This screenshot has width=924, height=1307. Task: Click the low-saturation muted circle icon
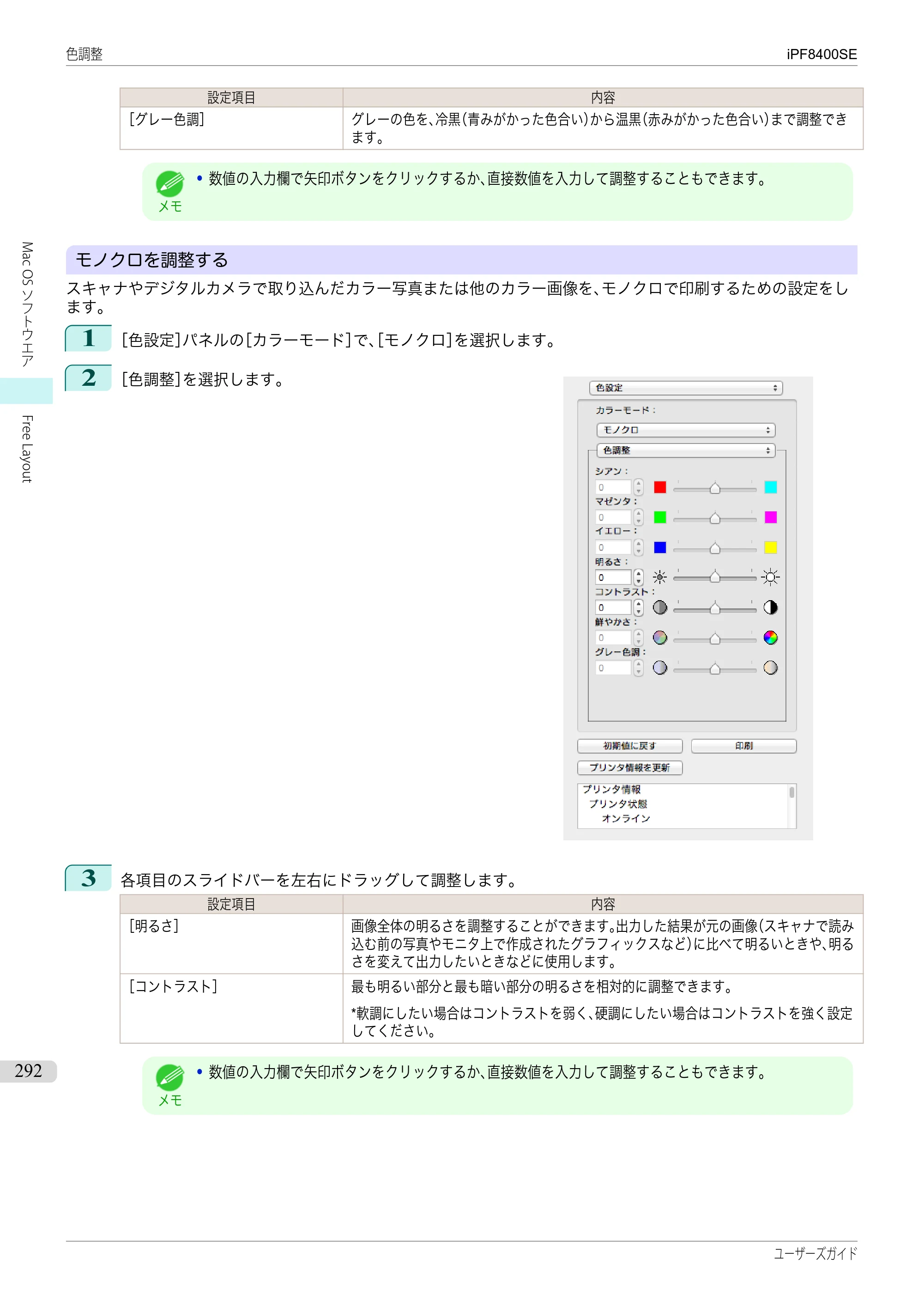tap(660, 638)
